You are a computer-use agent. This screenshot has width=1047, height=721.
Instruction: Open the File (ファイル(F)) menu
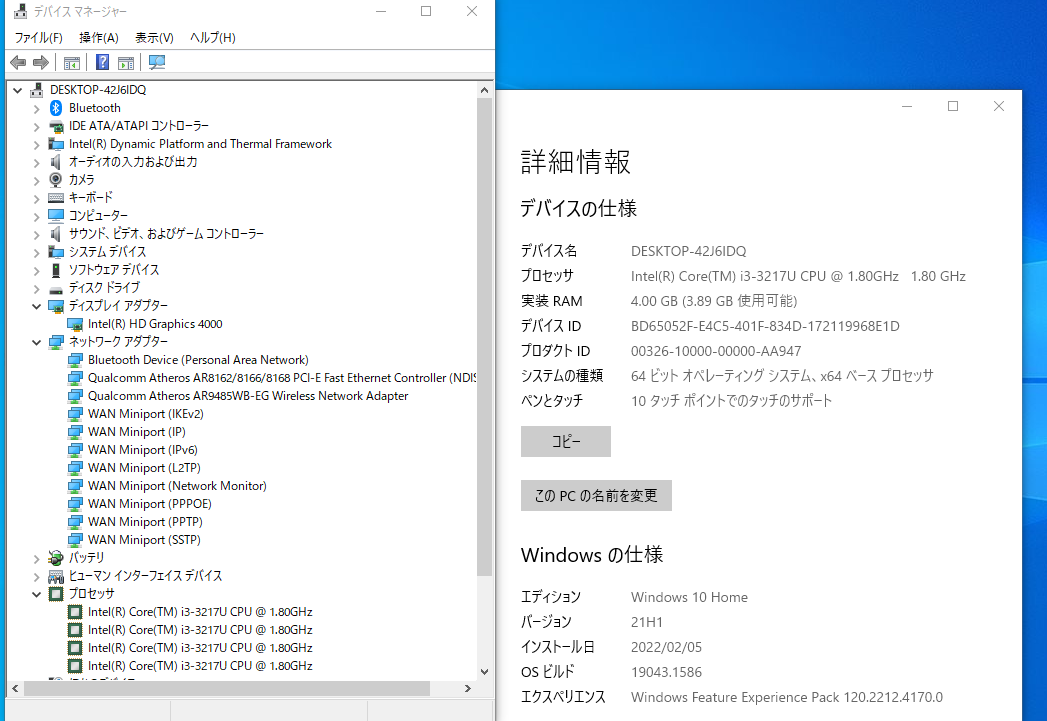(39, 37)
